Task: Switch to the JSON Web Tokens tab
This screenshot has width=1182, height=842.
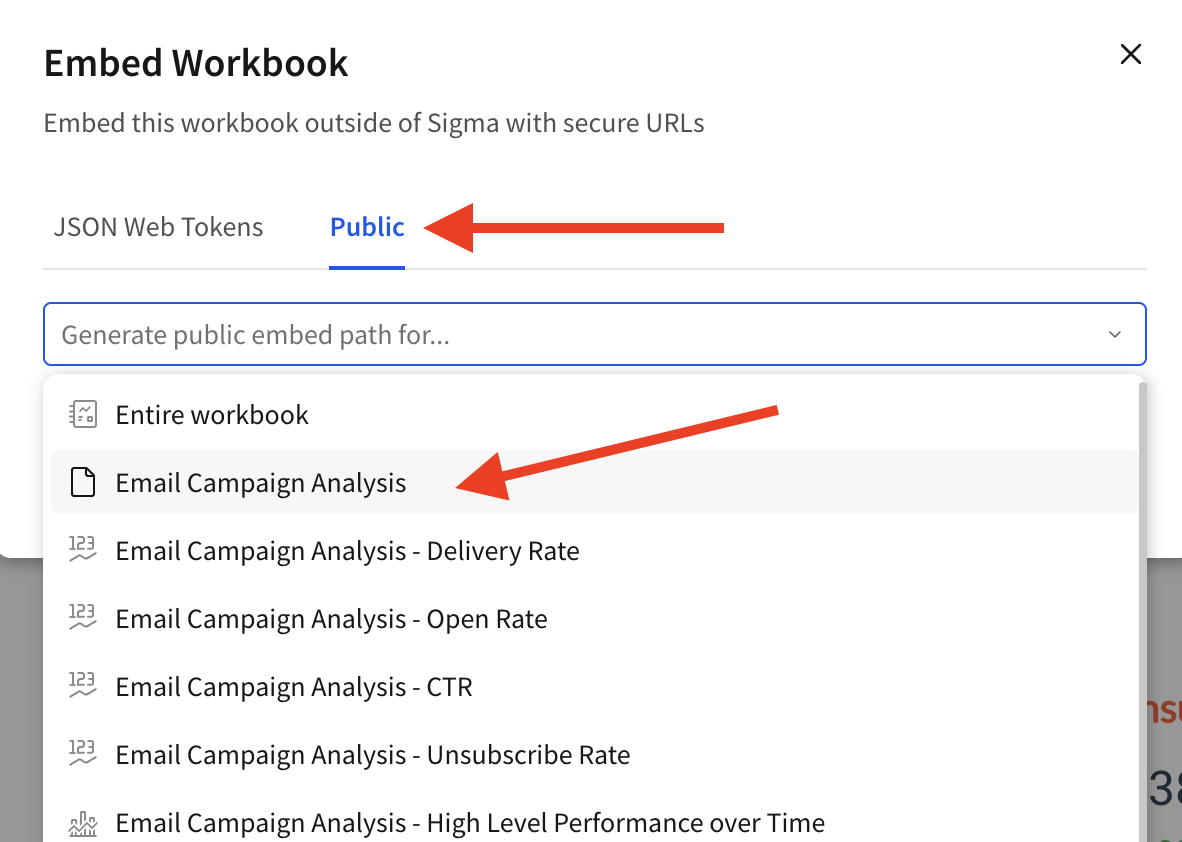Action: pyautogui.click(x=158, y=227)
